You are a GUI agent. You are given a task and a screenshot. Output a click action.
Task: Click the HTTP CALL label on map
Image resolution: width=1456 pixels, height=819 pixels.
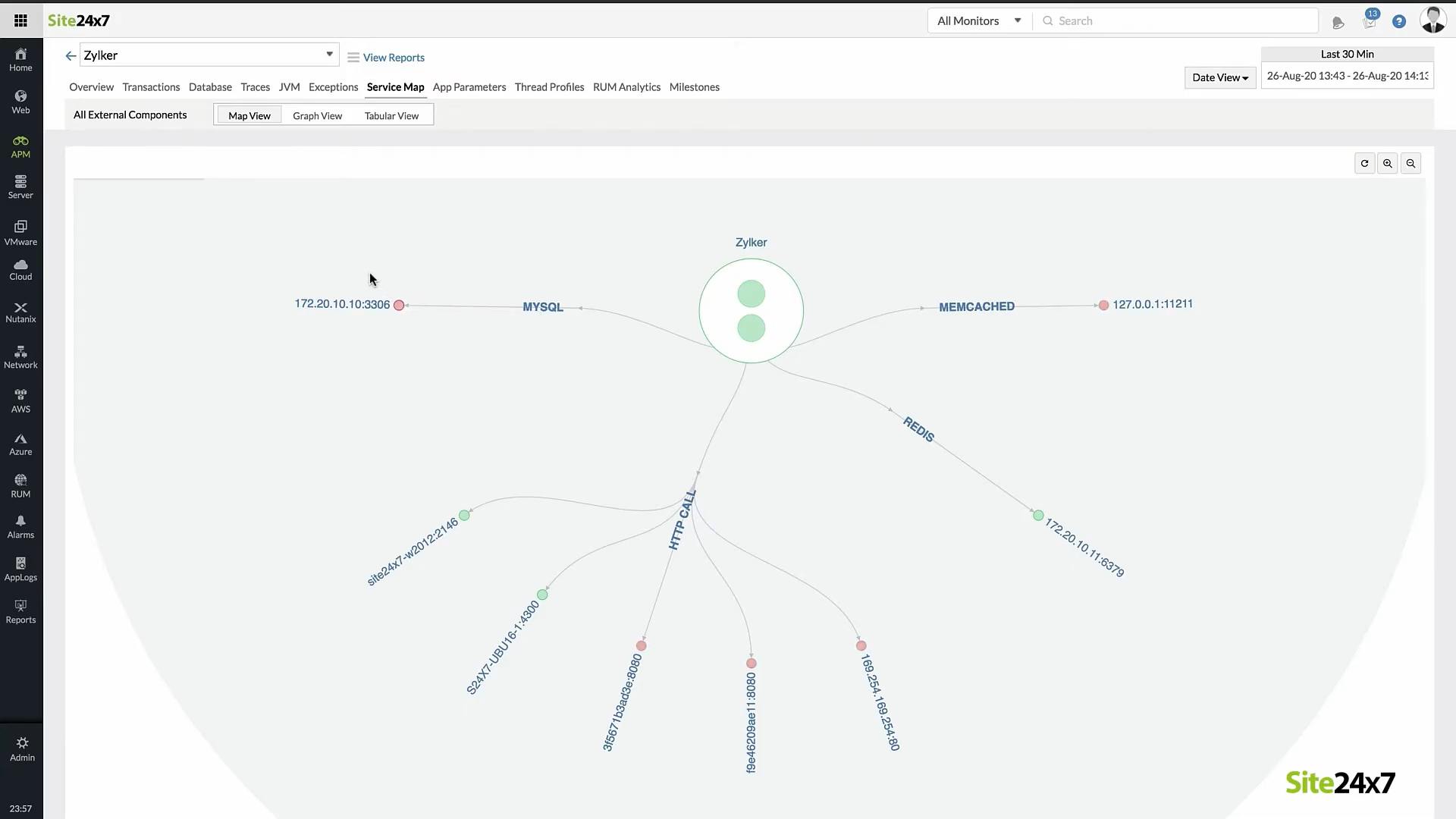pos(682,519)
